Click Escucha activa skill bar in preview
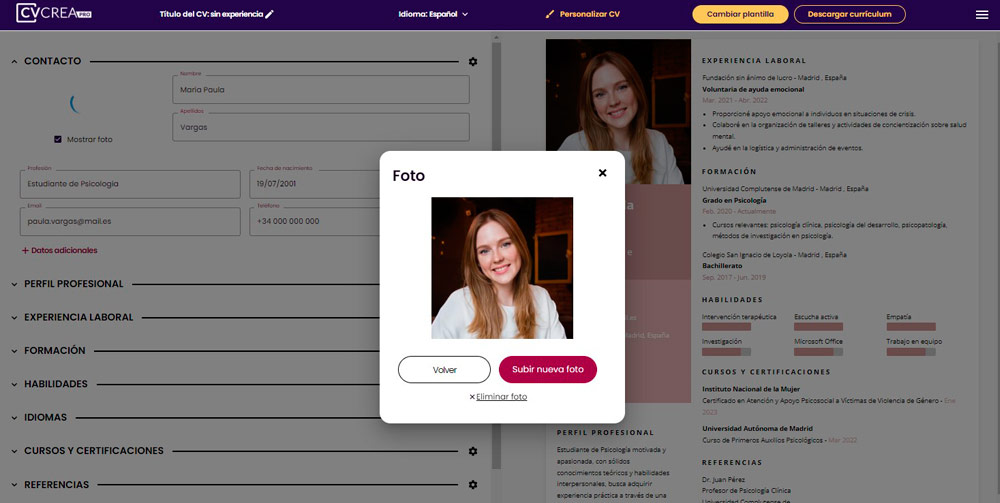The height and width of the screenshot is (503, 1000). [818, 327]
